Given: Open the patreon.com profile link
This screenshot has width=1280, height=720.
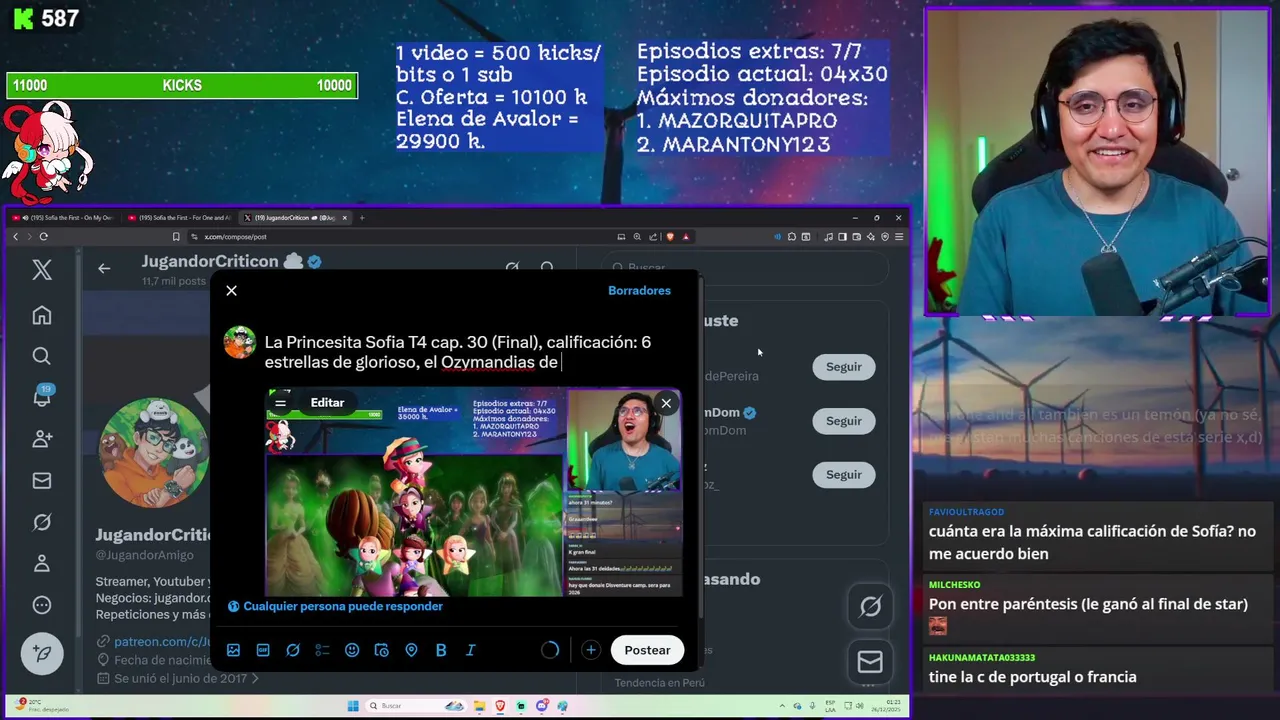Looking at the screenshot, I should [x=162, y=642].
